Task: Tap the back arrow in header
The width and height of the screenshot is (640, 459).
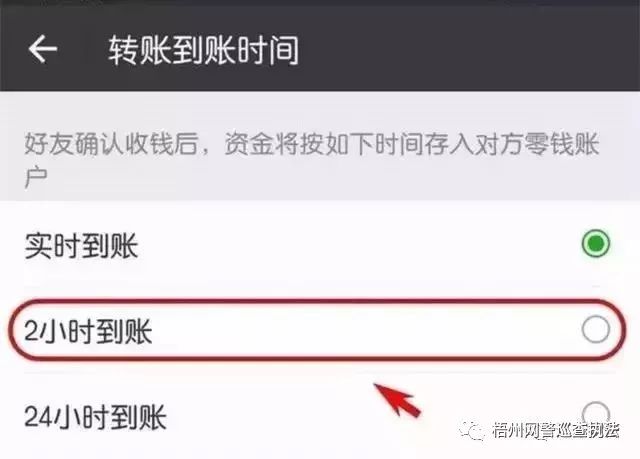Action: [43, 49]
